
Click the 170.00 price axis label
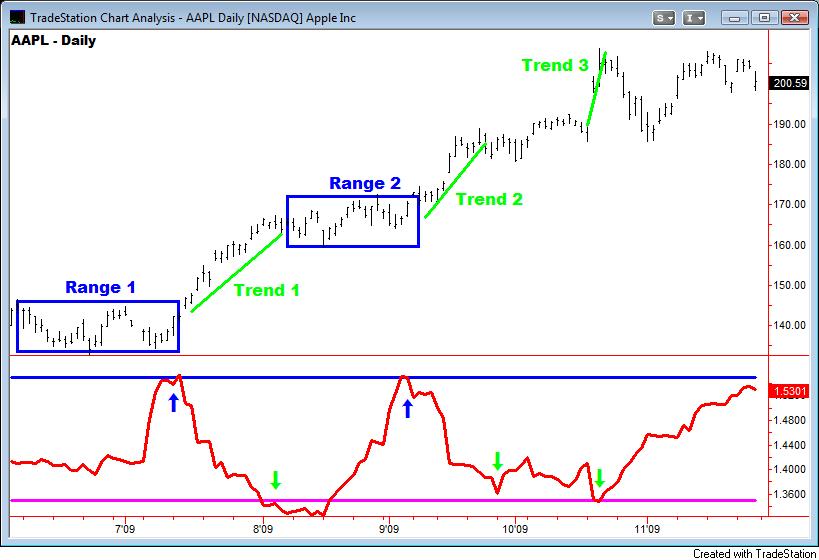[x=790, y=204]
